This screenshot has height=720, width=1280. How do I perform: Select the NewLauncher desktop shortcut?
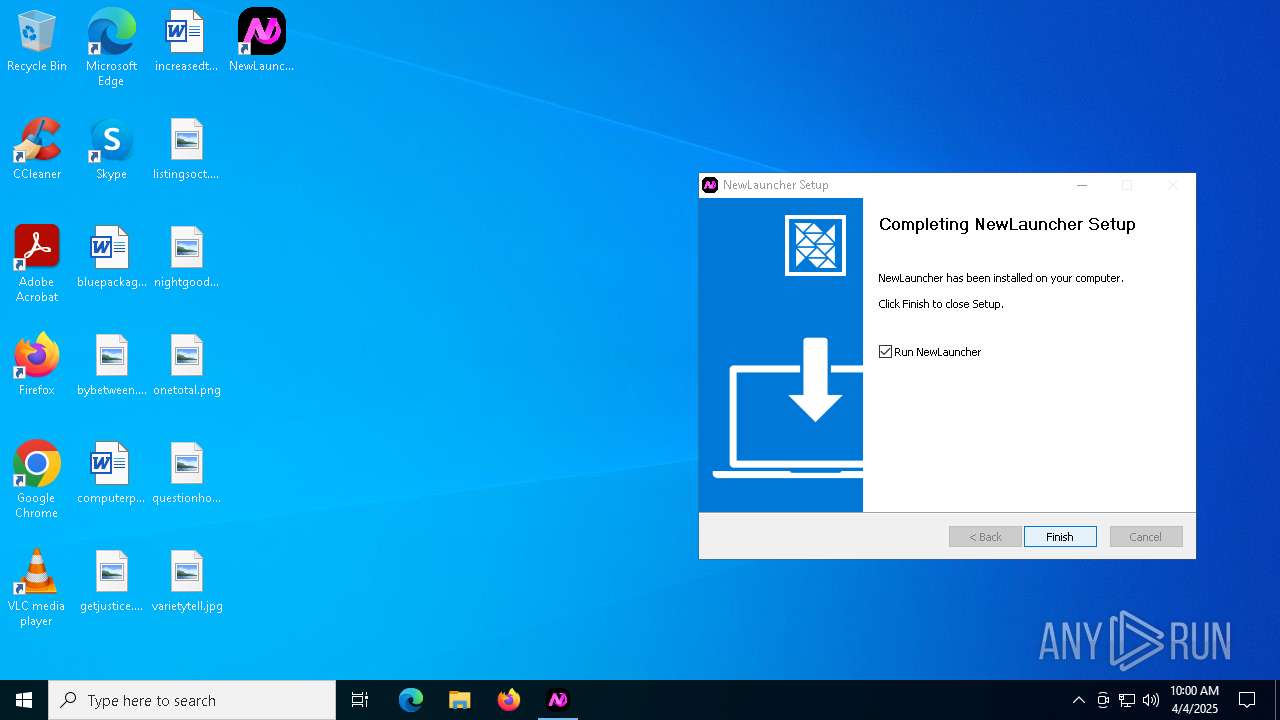pyautogui.click(x=261, y=42)
